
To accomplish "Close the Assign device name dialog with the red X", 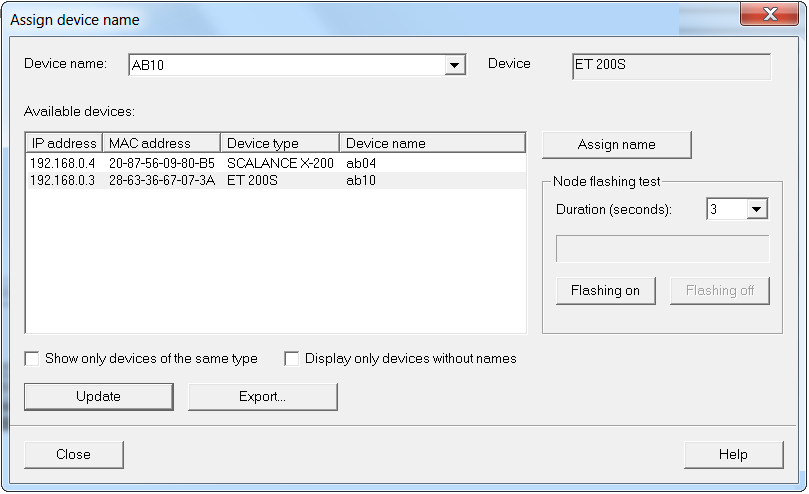I will (x=769, y=14).
